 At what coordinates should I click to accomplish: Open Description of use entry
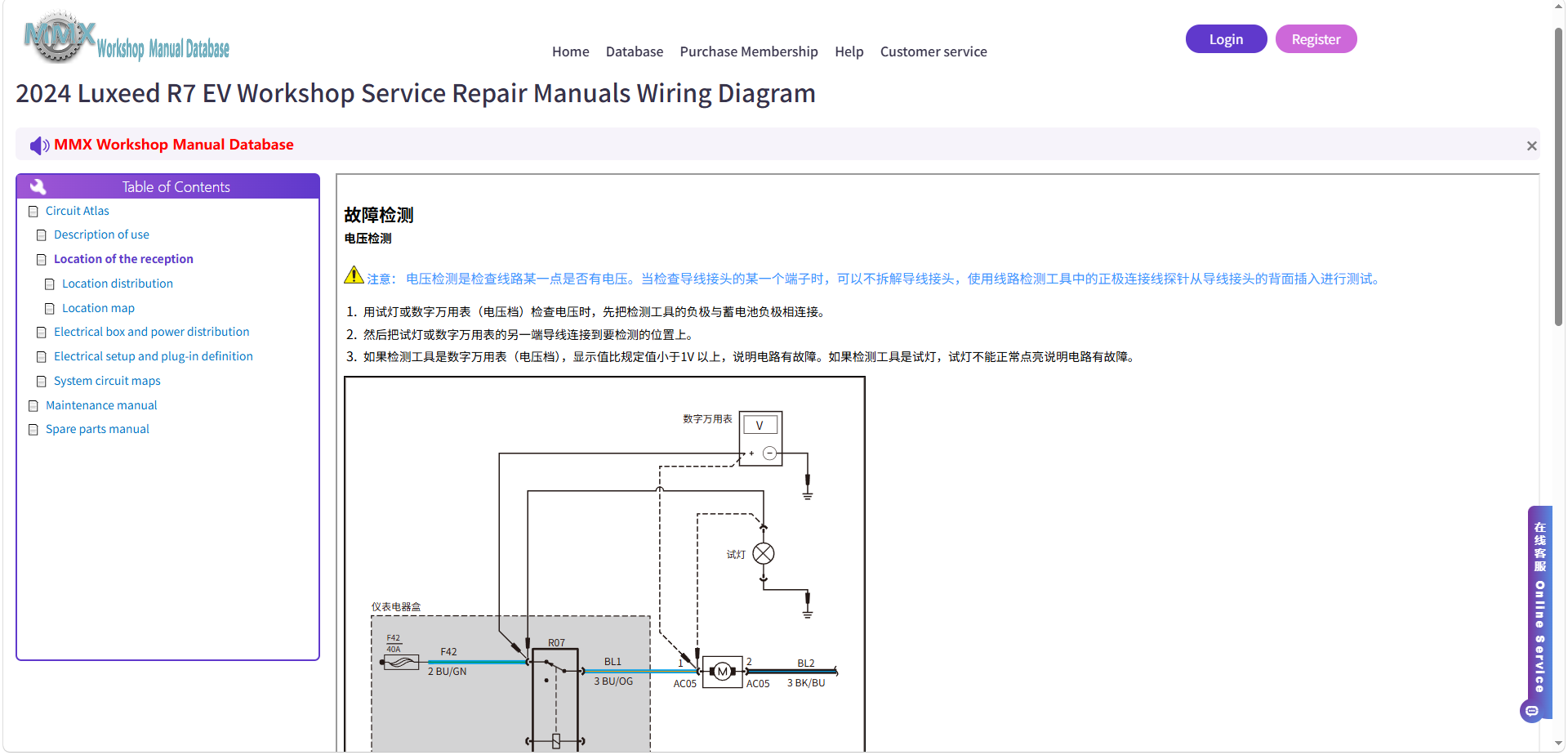pyautogui.click(x=102, y=235)
